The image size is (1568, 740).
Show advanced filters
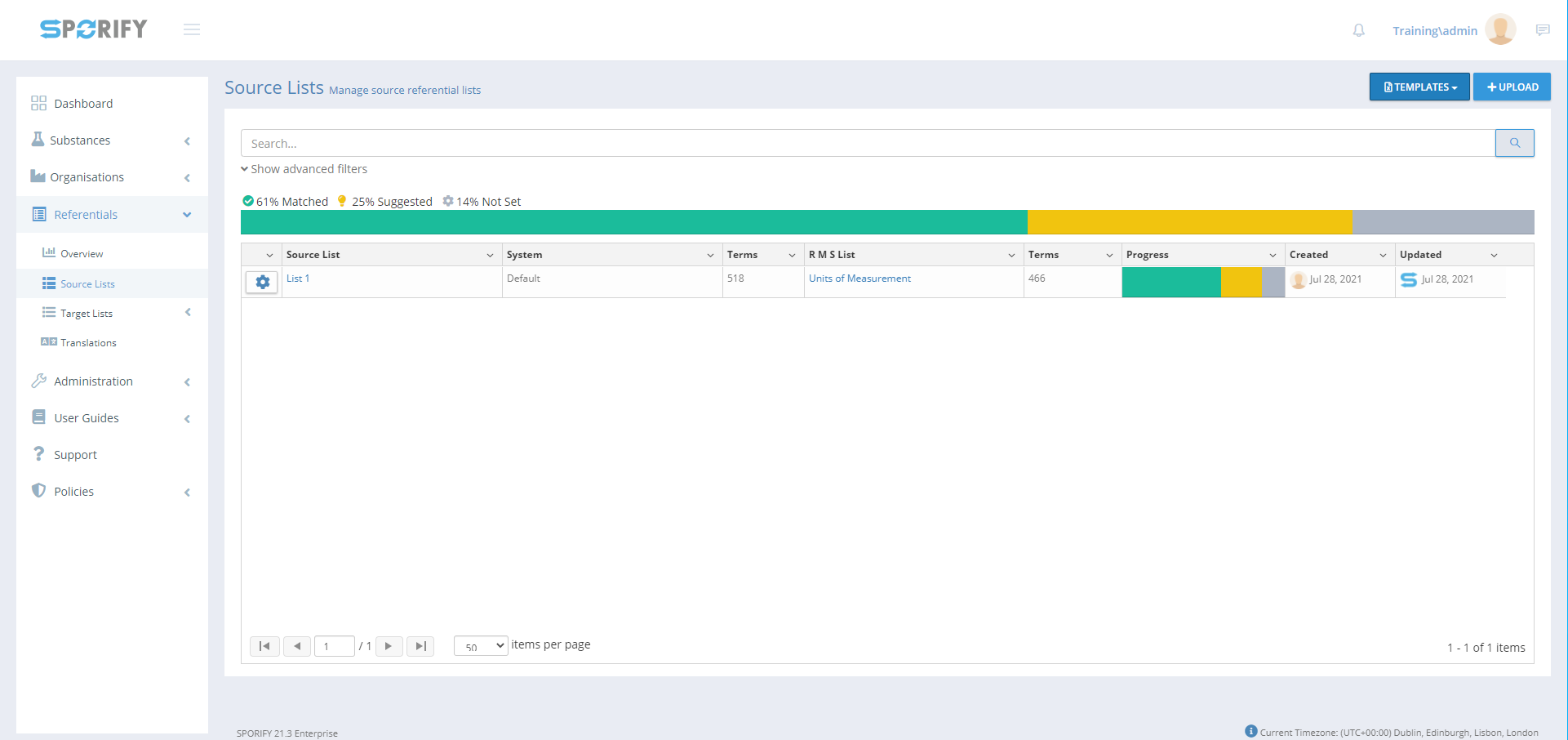304,169
